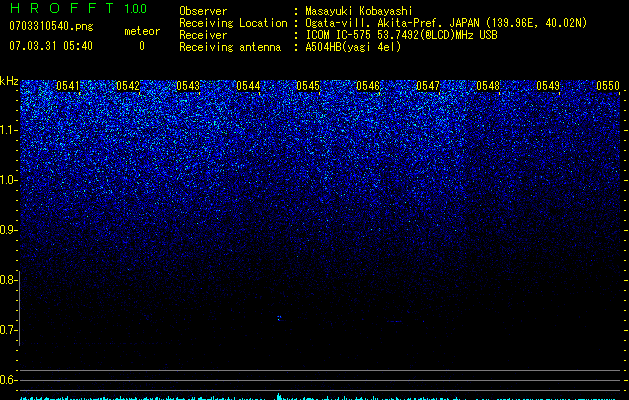
Task: Click the Receiver field label
Action: tap(203, 35)
